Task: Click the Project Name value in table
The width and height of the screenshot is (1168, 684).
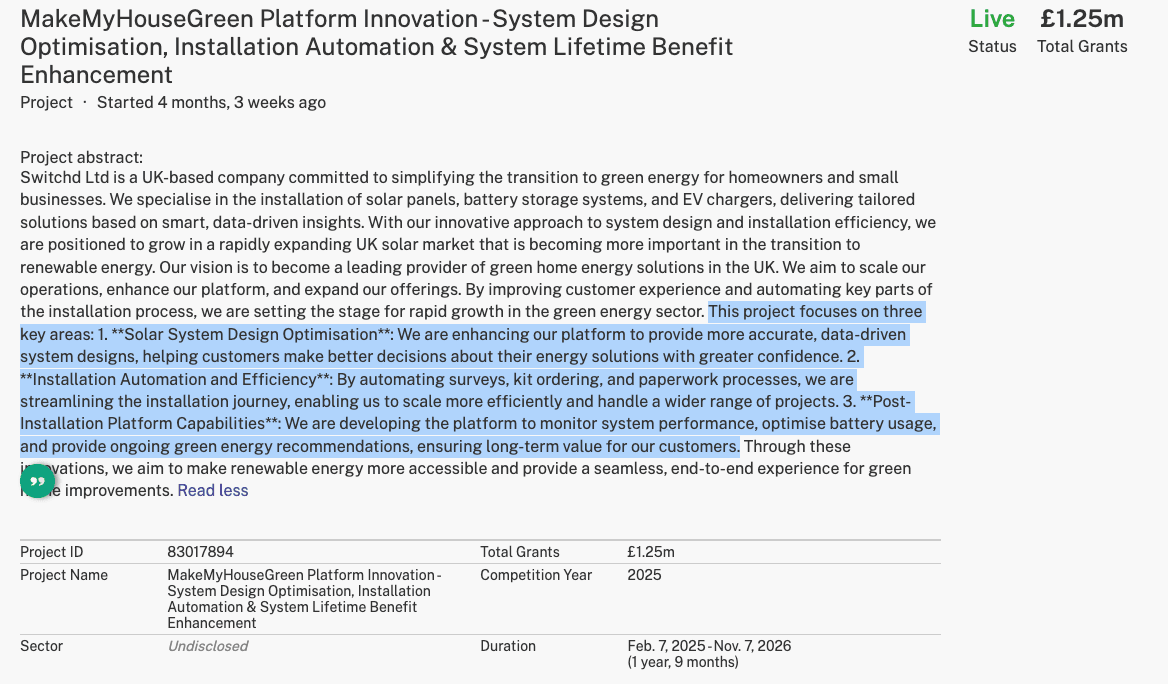Action: tap(304, 599)
